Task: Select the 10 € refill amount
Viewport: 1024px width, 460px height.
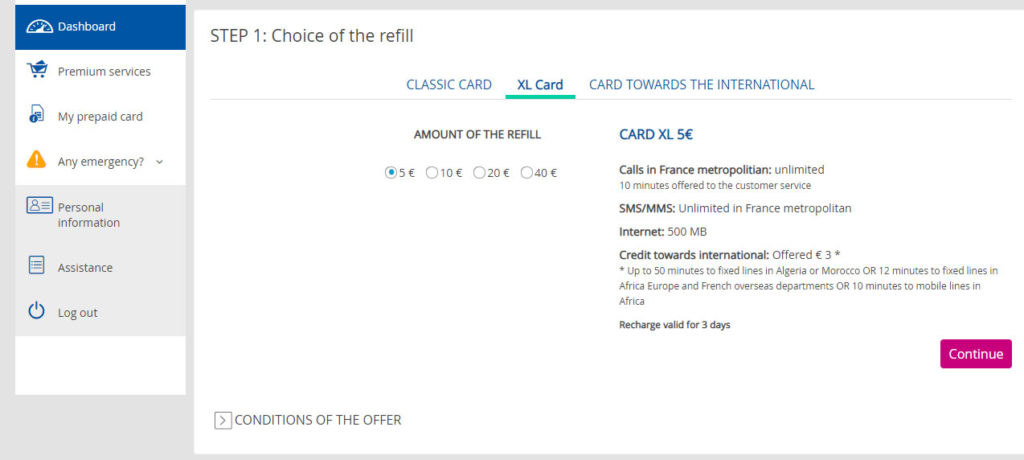Action: [x=431, y=173]
